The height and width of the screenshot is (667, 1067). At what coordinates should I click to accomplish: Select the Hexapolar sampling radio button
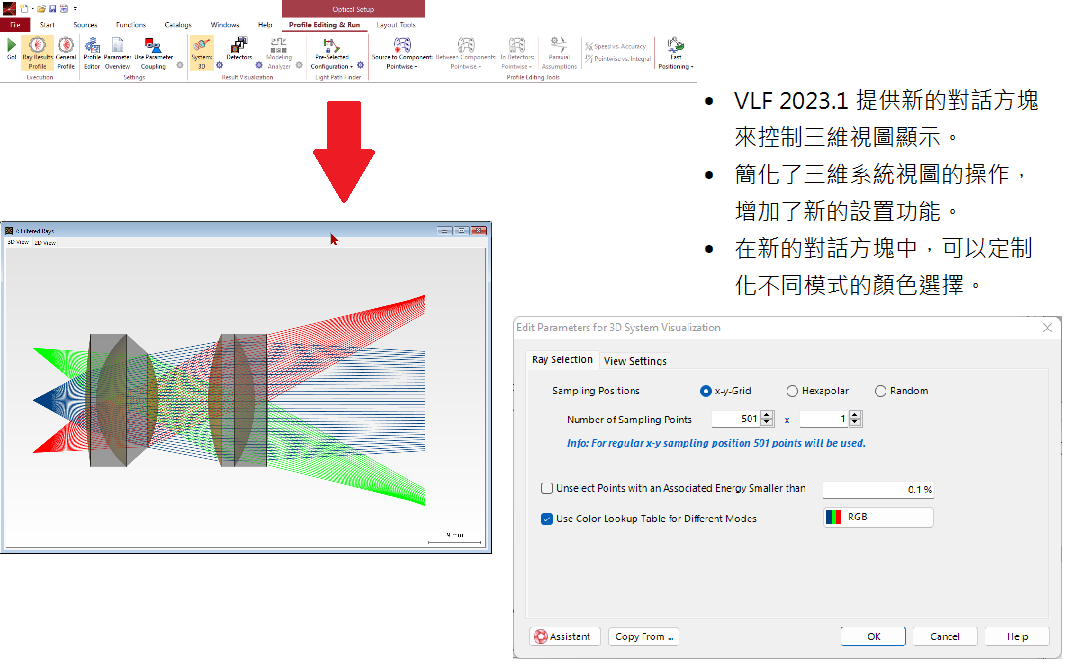click(x=793, y=391)
